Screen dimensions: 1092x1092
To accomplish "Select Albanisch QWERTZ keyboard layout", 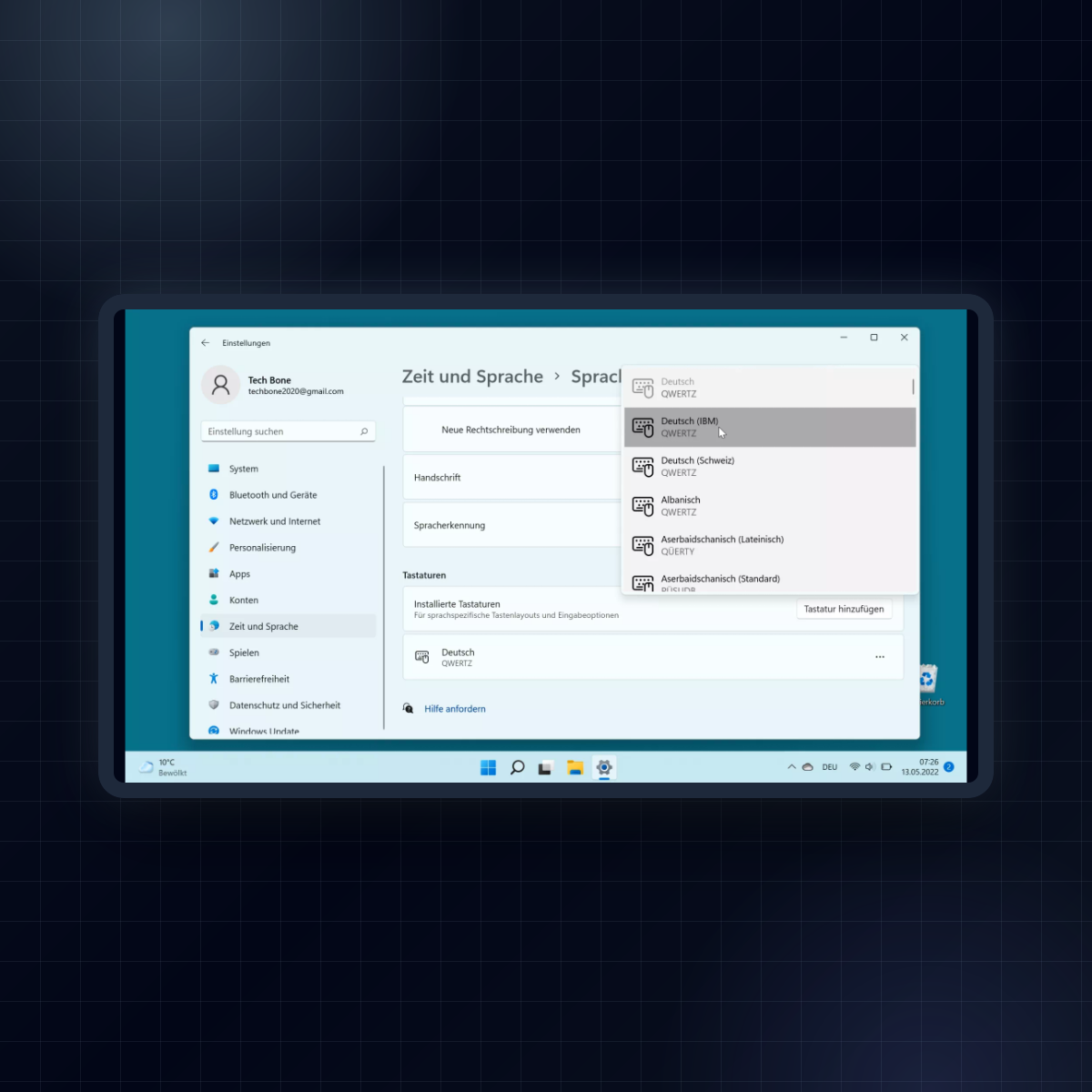I will 770,506.
